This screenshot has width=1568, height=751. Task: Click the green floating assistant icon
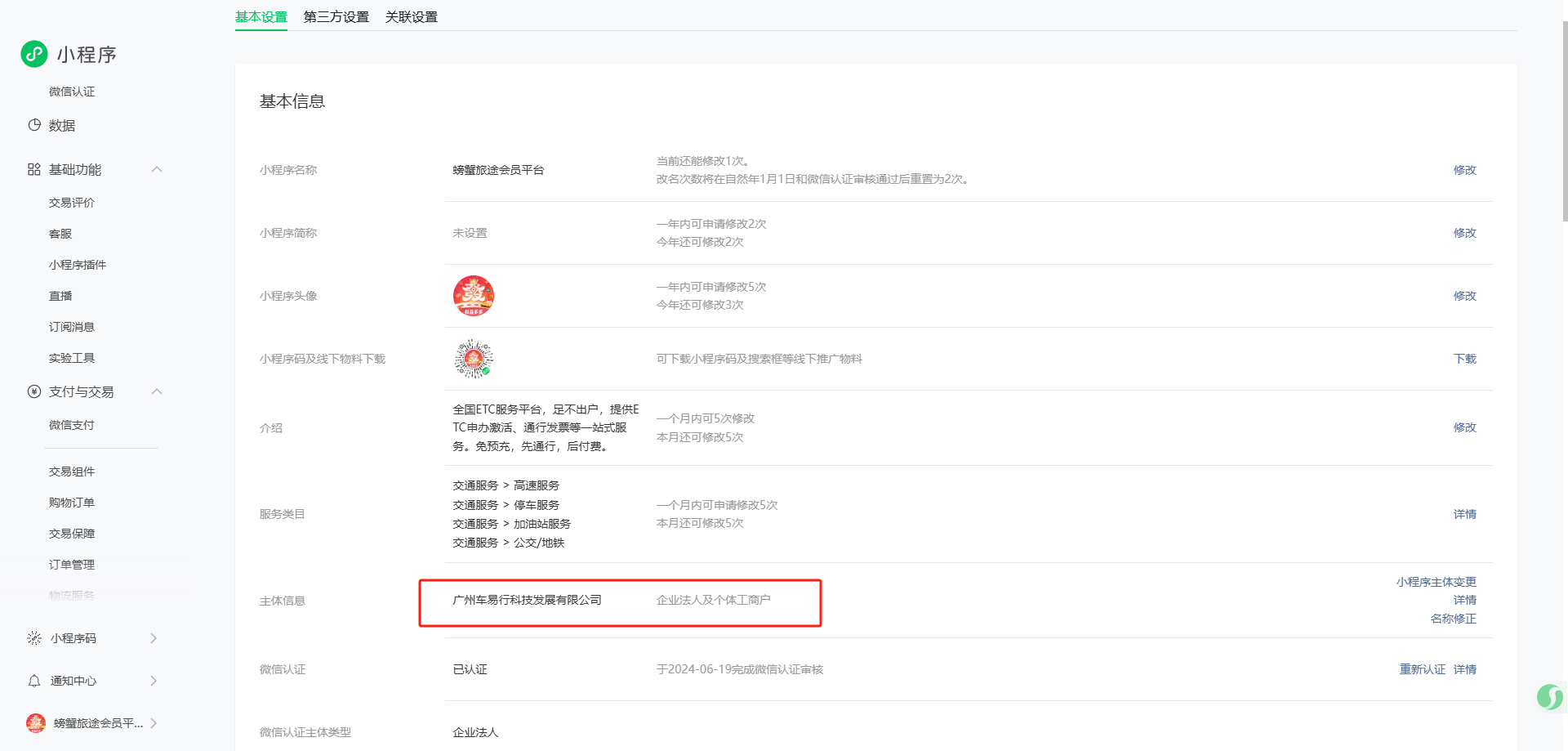pyautogui.click(x=1550, y=697)
